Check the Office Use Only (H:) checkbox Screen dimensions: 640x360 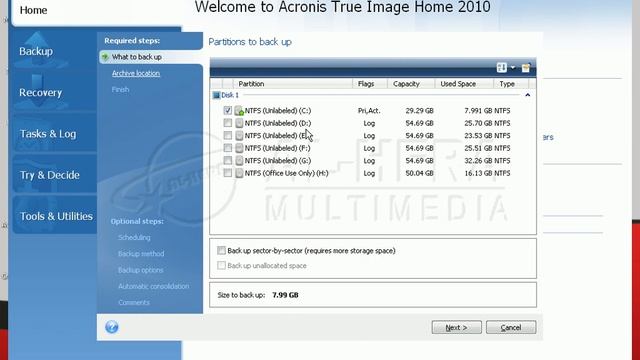click(228, 173)
